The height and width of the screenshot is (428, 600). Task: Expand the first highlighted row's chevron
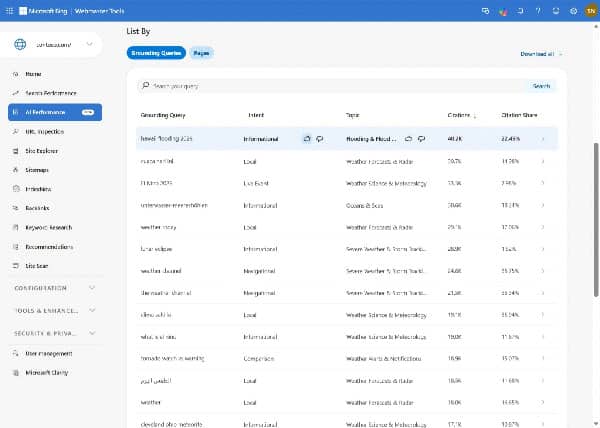[x=543, y=139]
